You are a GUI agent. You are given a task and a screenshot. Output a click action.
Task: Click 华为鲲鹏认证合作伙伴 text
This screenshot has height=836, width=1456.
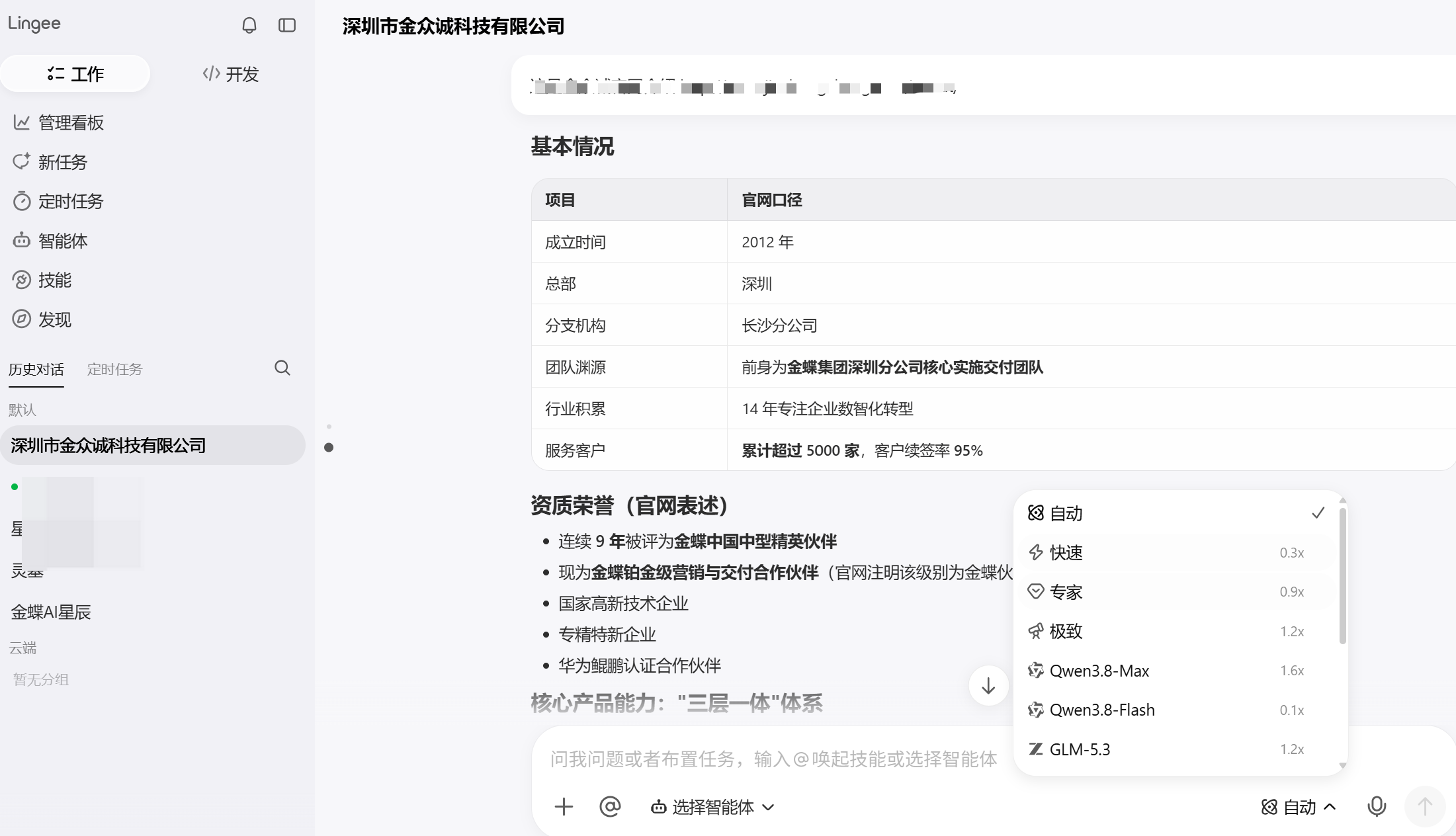pyautogui.click(x=640, y=665)
